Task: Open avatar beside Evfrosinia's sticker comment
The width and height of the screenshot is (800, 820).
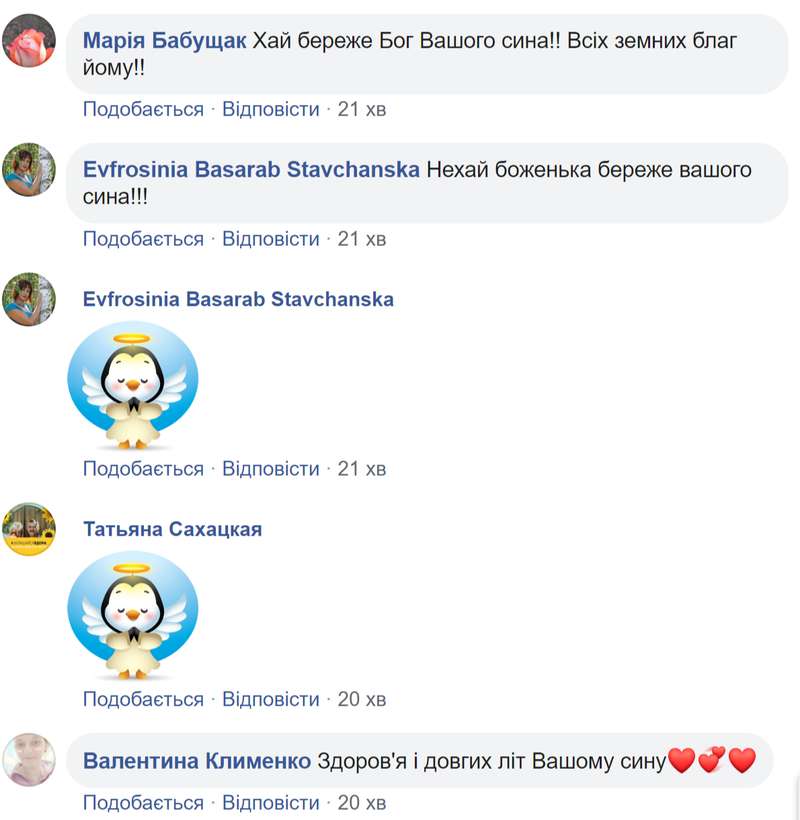Action: tap(29, 299)
